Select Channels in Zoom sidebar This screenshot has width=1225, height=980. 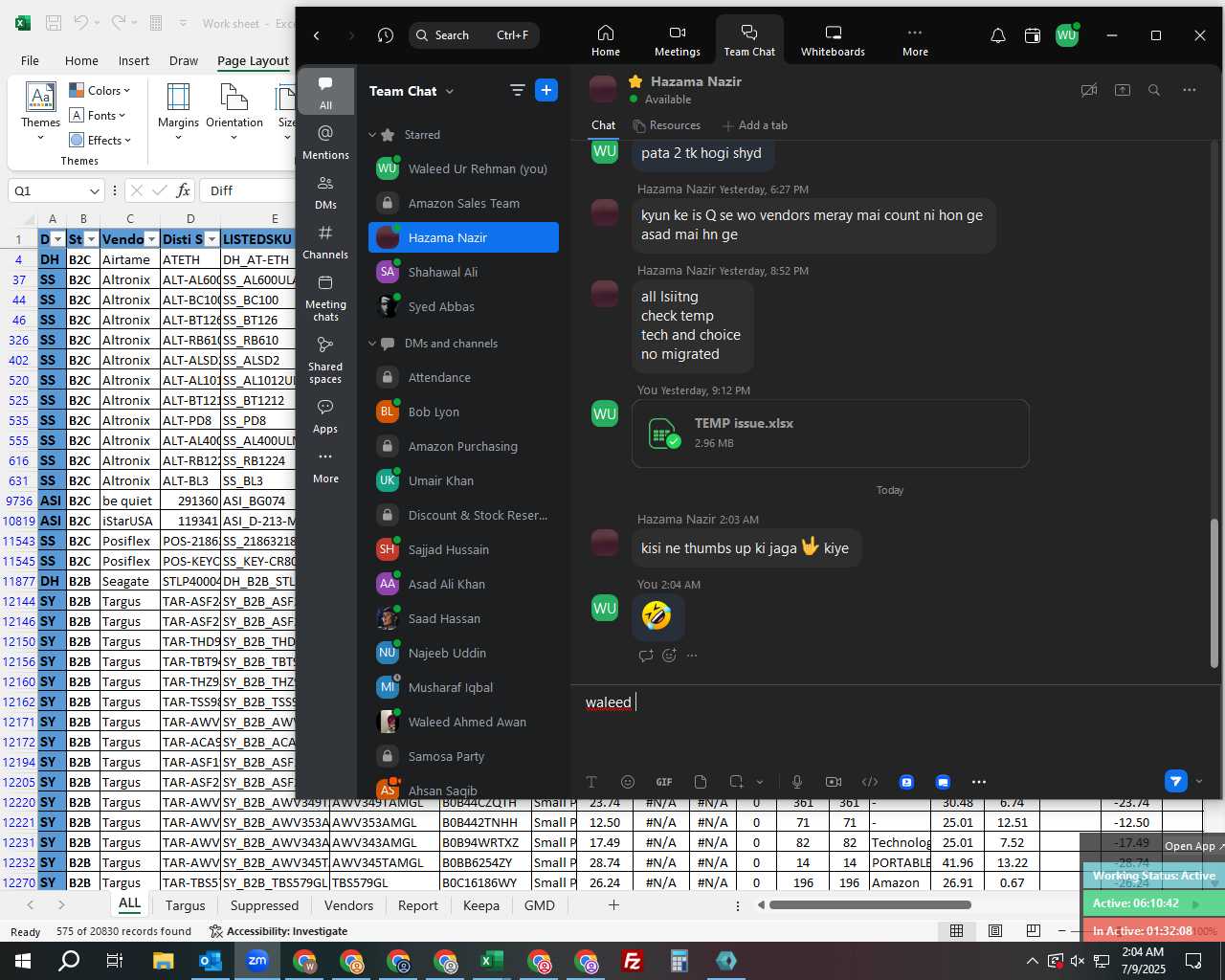pyautogui.click(x=325, y=242)
